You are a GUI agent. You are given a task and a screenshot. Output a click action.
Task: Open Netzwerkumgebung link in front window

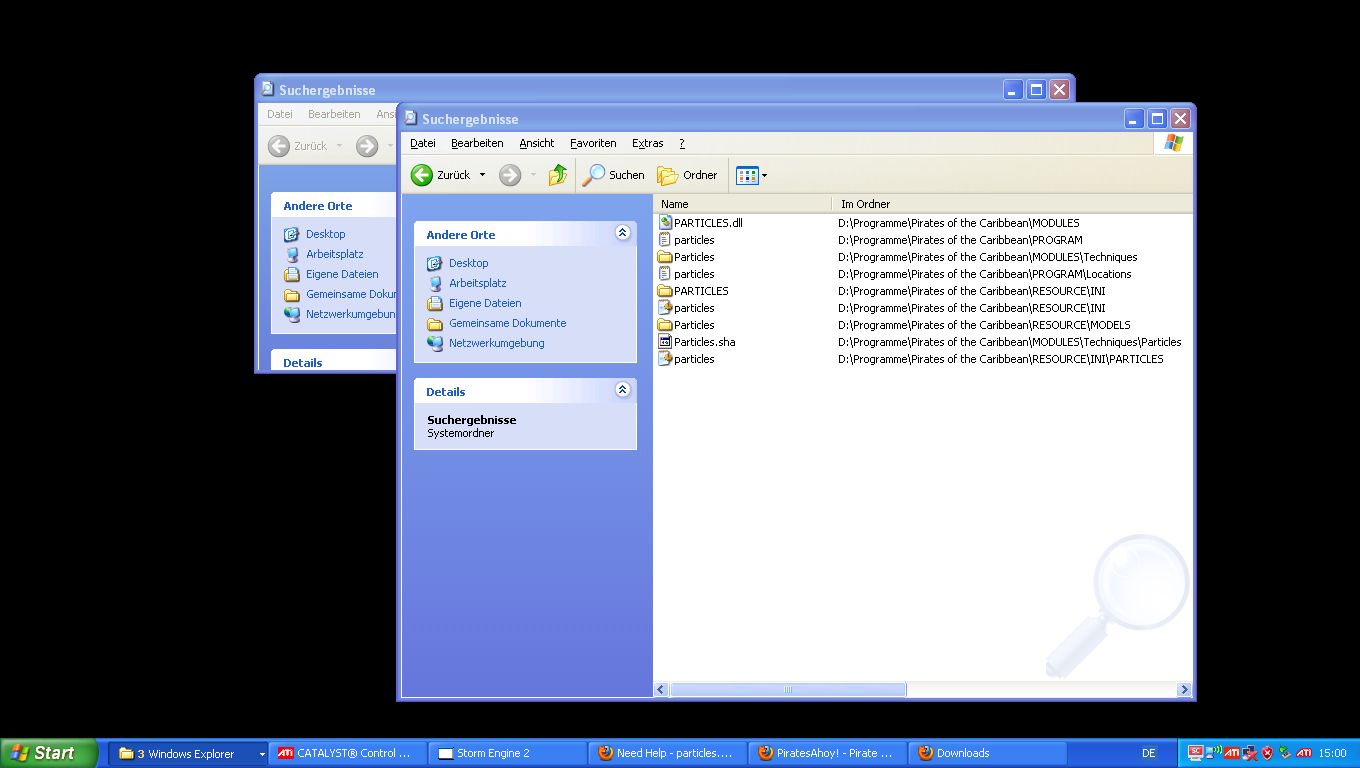coord(497,343)
